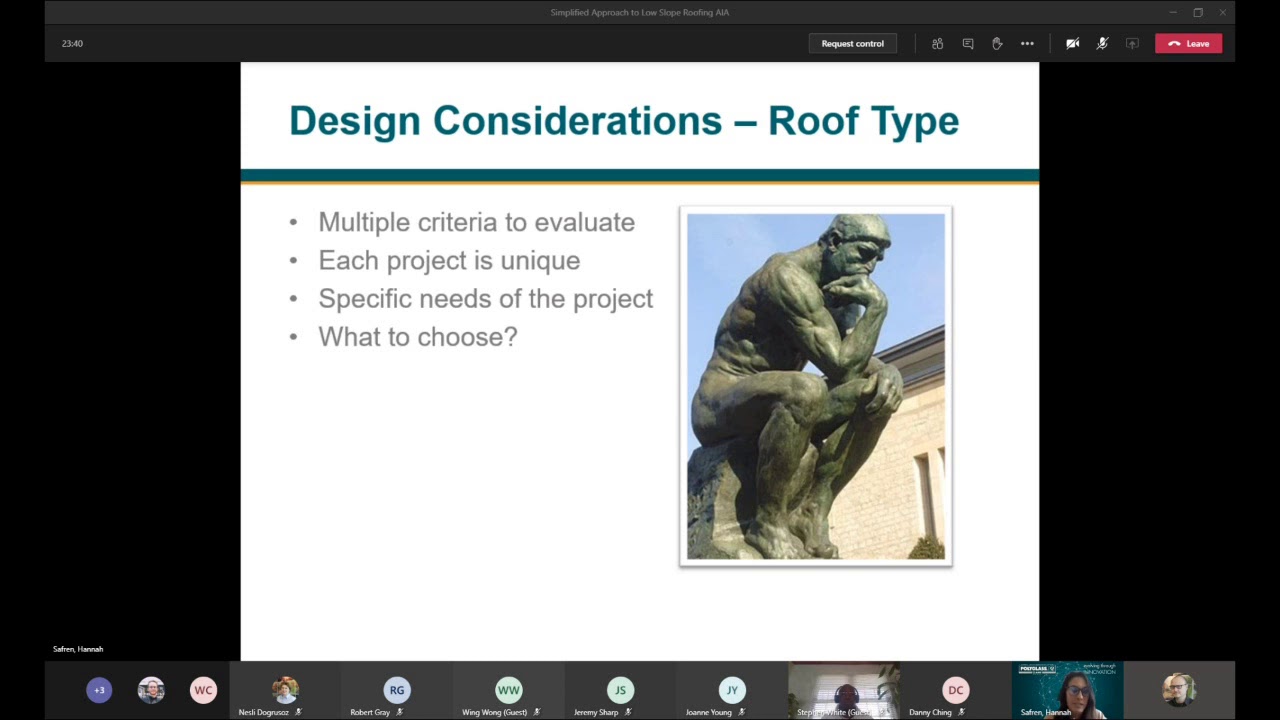The image size is (1280, 720).
Task: Click Wing Wong (Guest) name label
Action: (494, 712)
